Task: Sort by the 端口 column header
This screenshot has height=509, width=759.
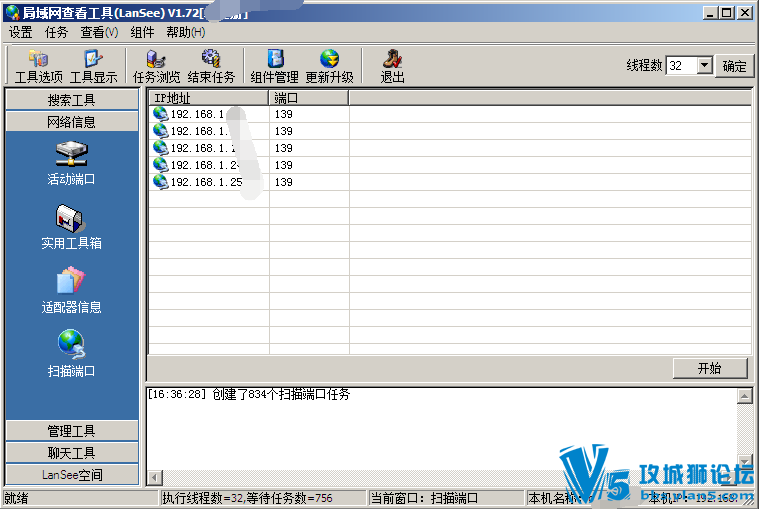Action: click(x=309, y=98)
